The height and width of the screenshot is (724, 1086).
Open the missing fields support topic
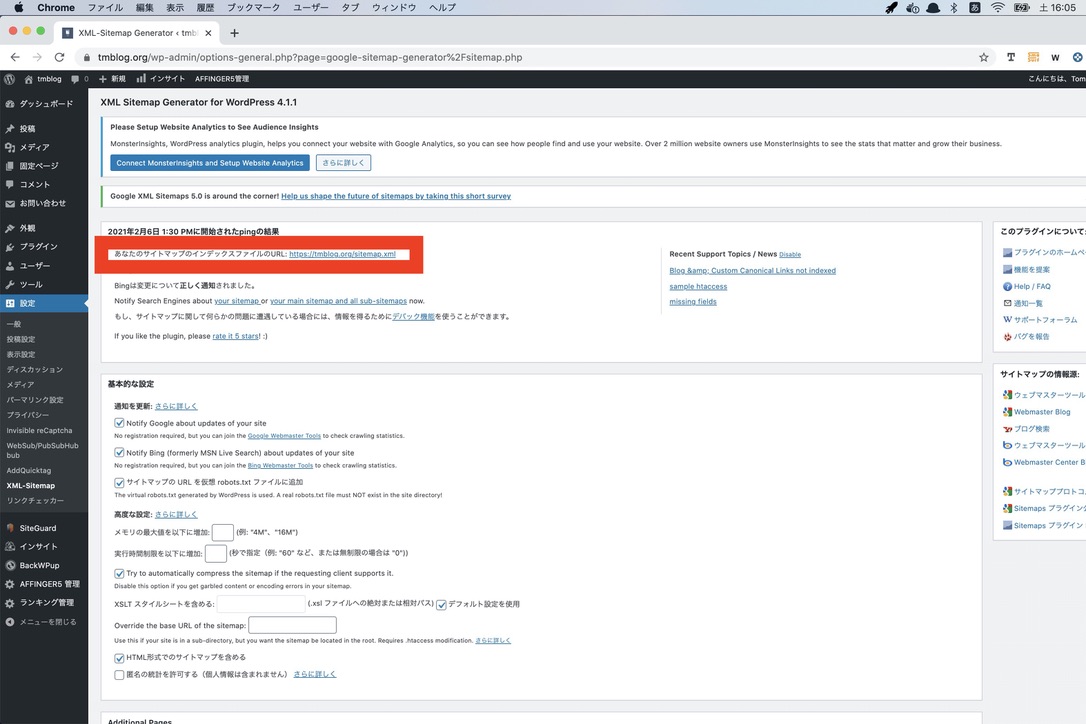pyautogui.click(x=693, y=302)
